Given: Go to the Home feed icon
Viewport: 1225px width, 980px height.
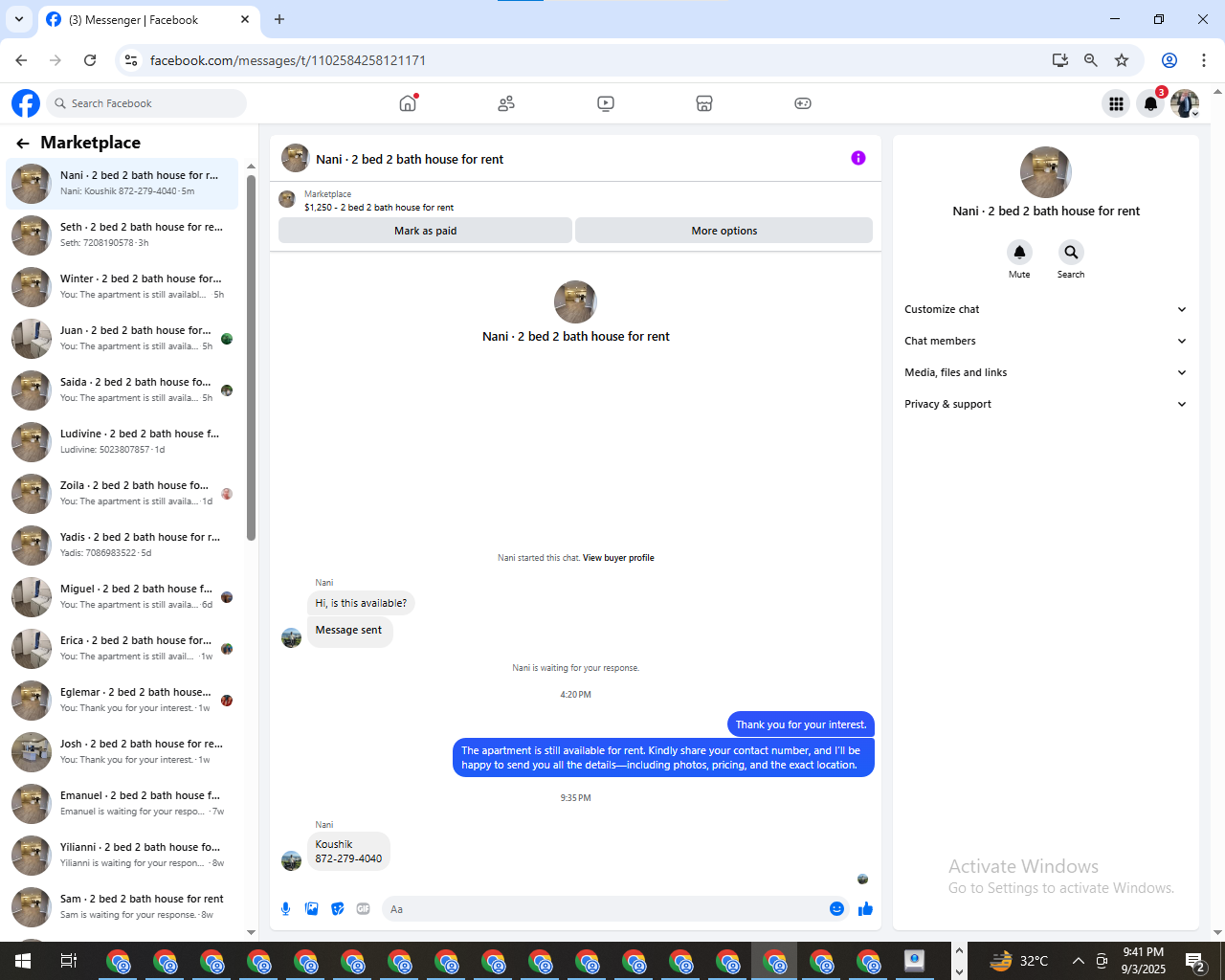Looking at the screenshot, I should pyautogui.click(x=409, y=103).
